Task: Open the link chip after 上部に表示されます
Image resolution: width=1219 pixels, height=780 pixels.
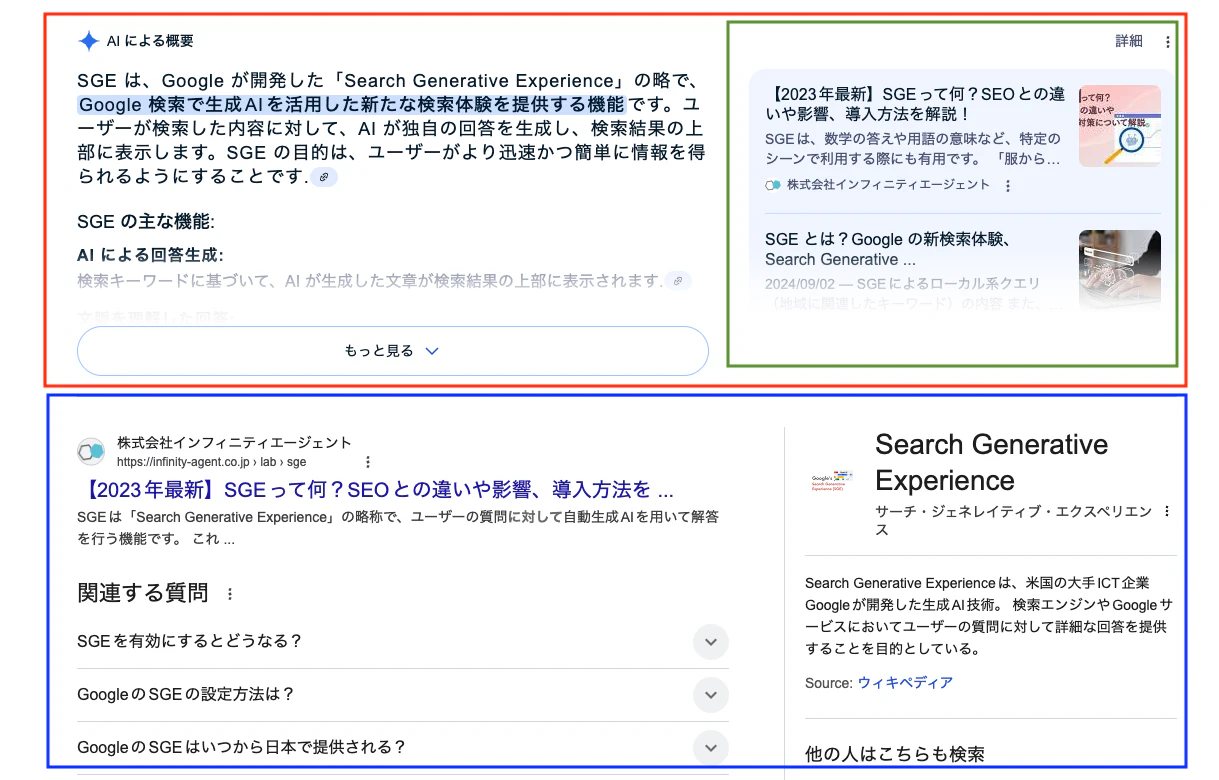Action: pyautogui.click(x=678, y=281)
